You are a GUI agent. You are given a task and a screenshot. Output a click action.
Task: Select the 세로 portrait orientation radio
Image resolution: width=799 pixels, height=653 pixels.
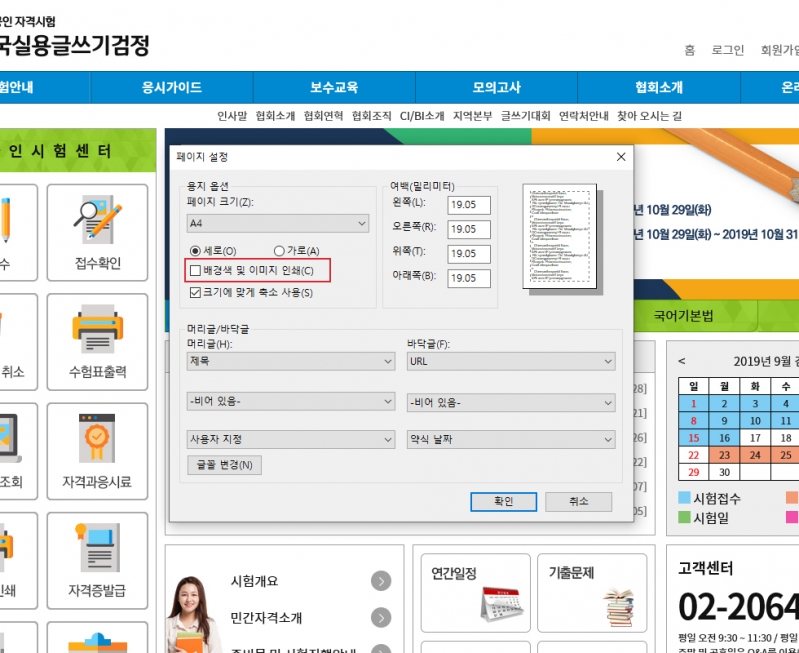195,251
